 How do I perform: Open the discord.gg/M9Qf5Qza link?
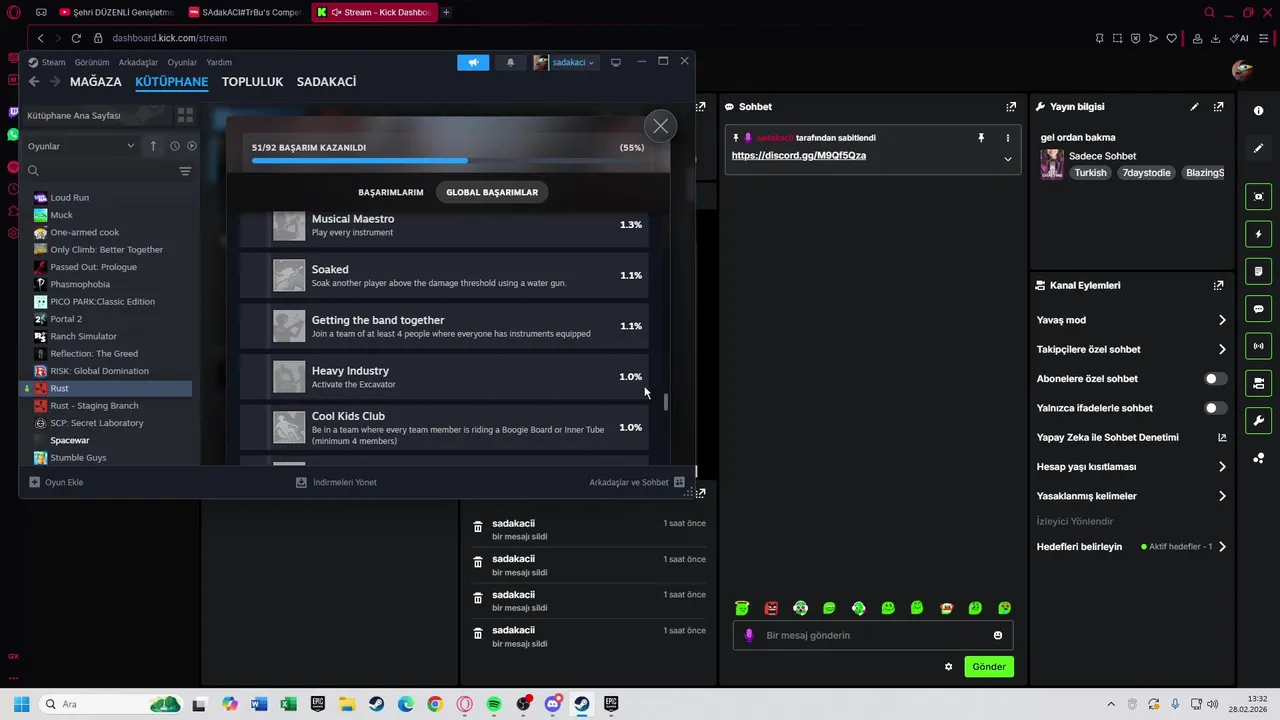point(799,156)
